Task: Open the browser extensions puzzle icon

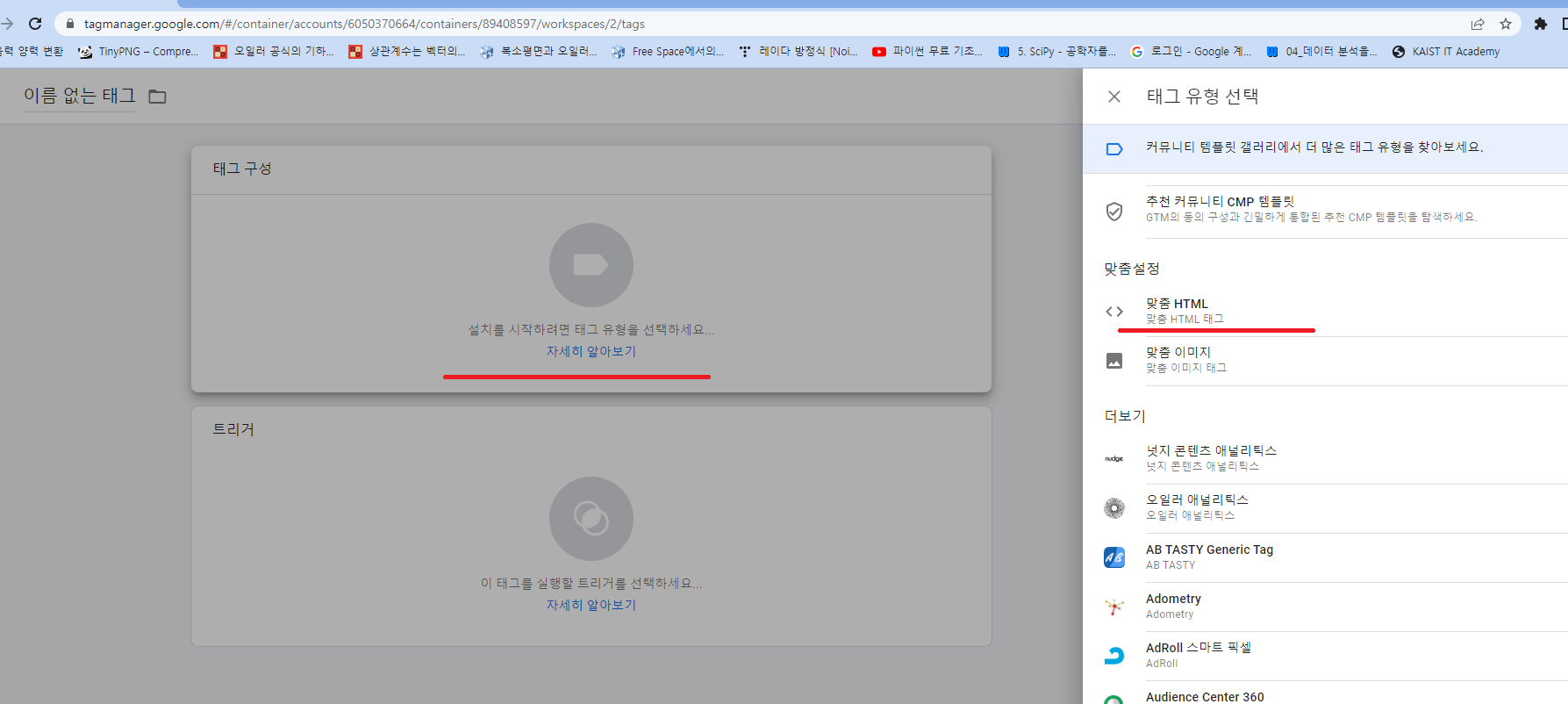Action: tap(1541, 24)
